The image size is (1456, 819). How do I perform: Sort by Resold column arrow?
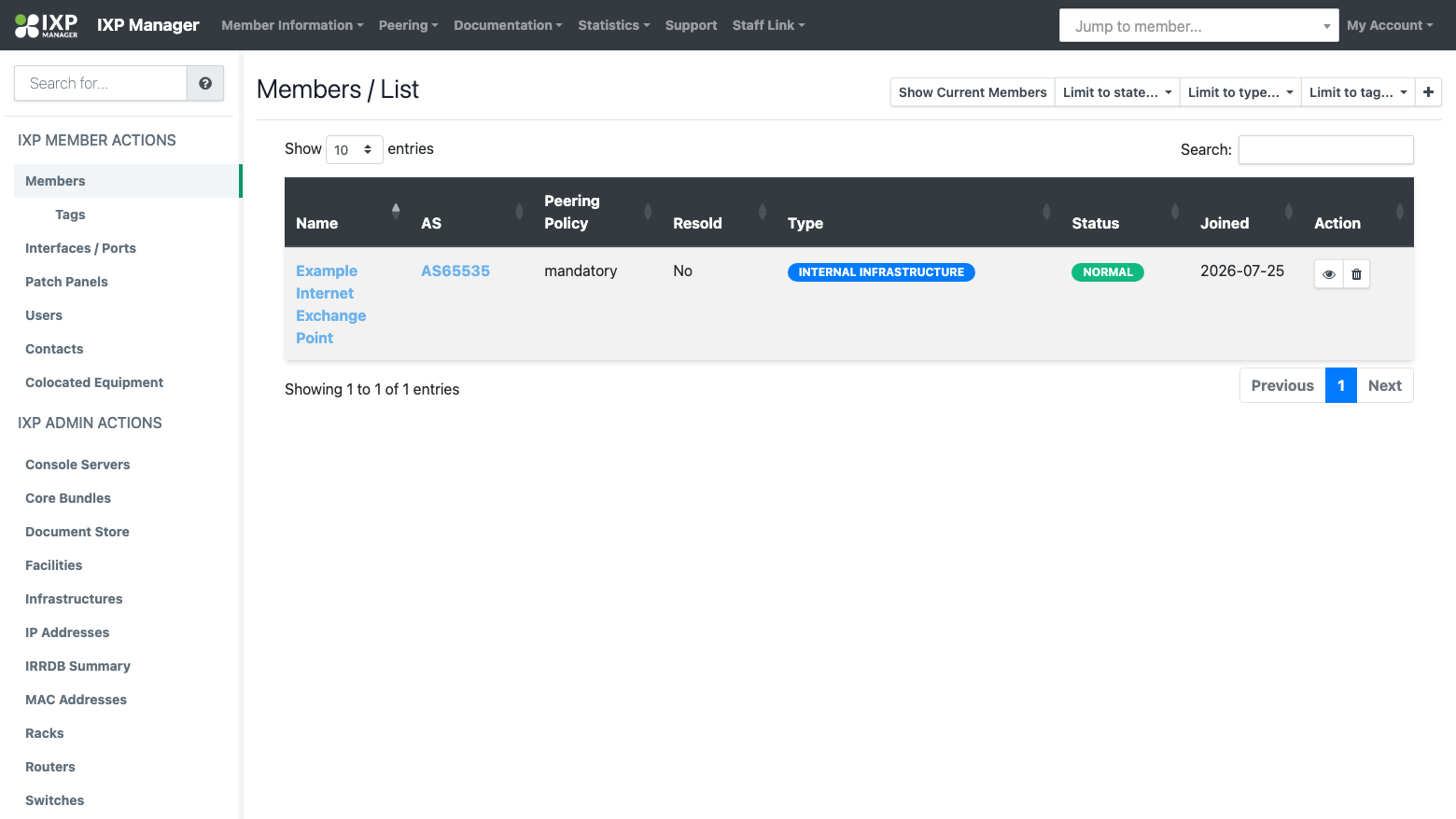pos(763,212)
